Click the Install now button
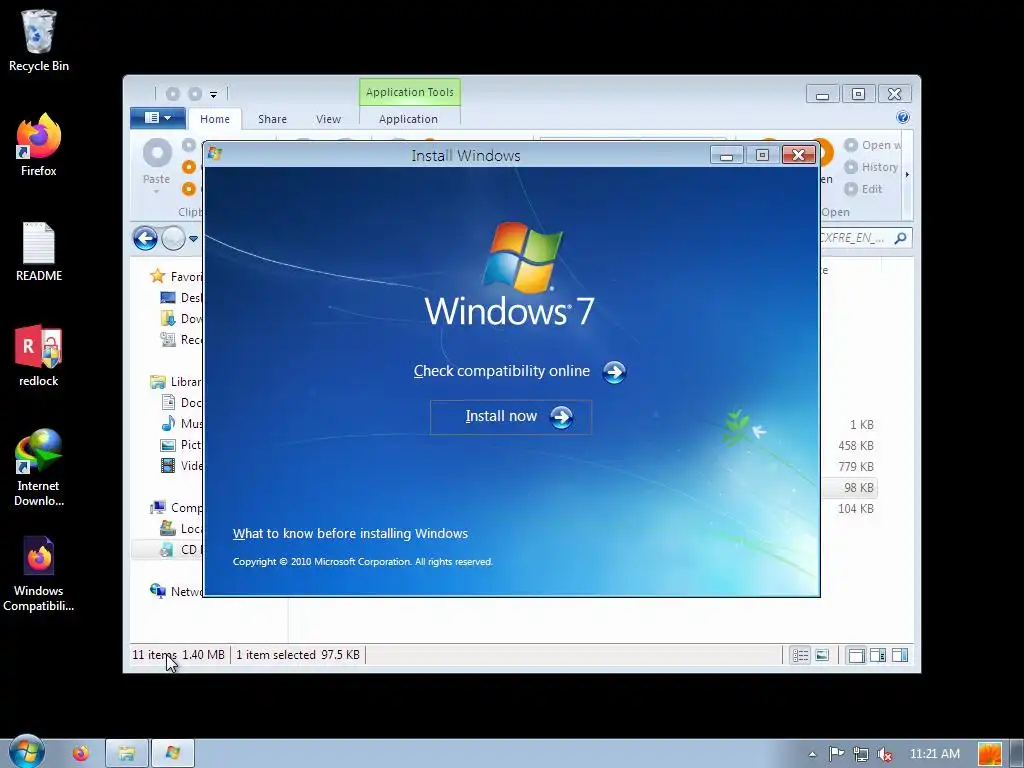 coord(511,417)
